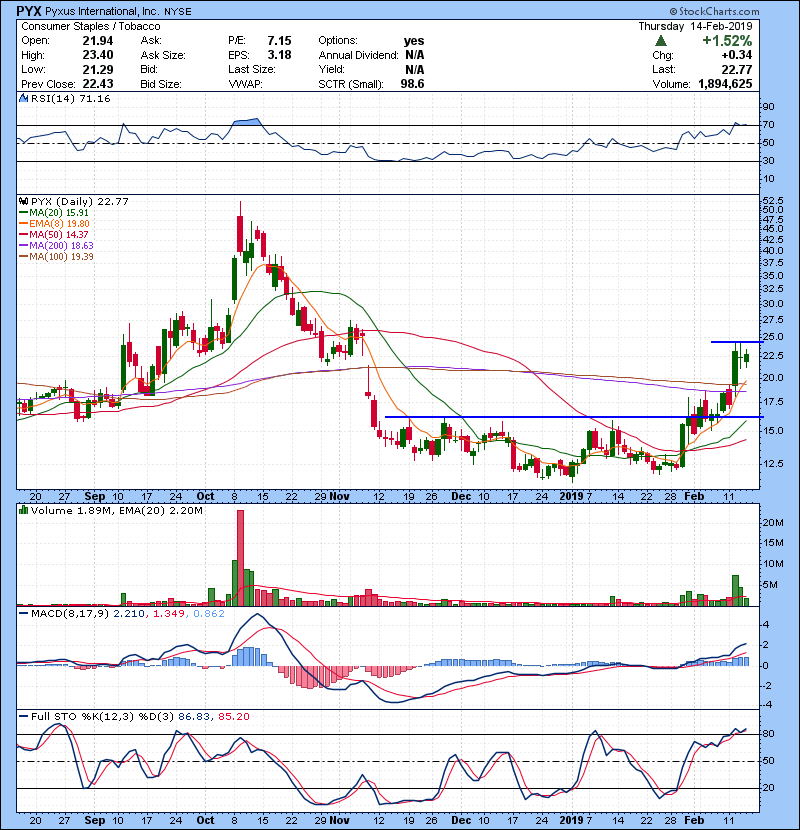
Task: Click the Low price 21.29
Action: pyautogui.click(x=98, y=69)
